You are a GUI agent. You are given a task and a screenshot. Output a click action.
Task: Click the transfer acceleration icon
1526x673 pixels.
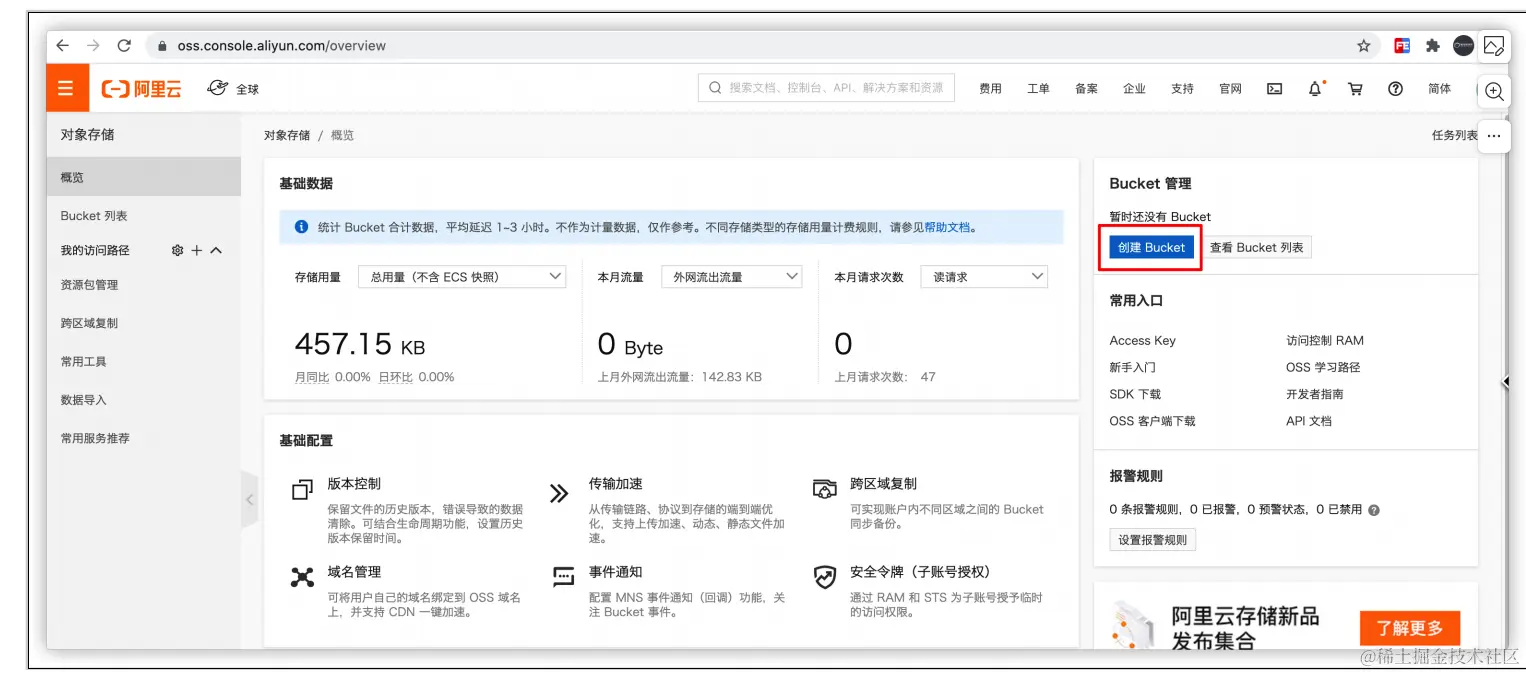[559, 492]
